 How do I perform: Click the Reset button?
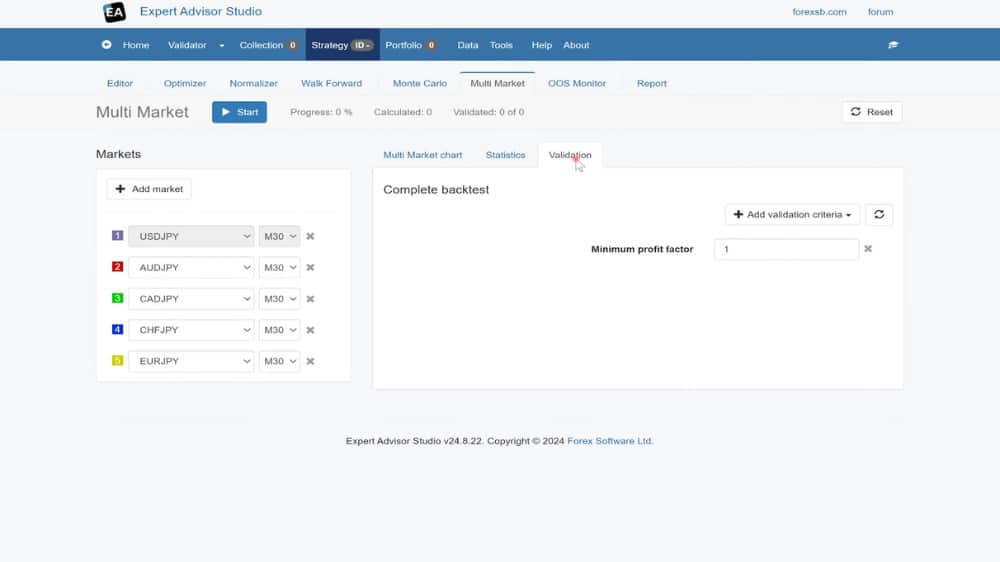click(871, 112)
